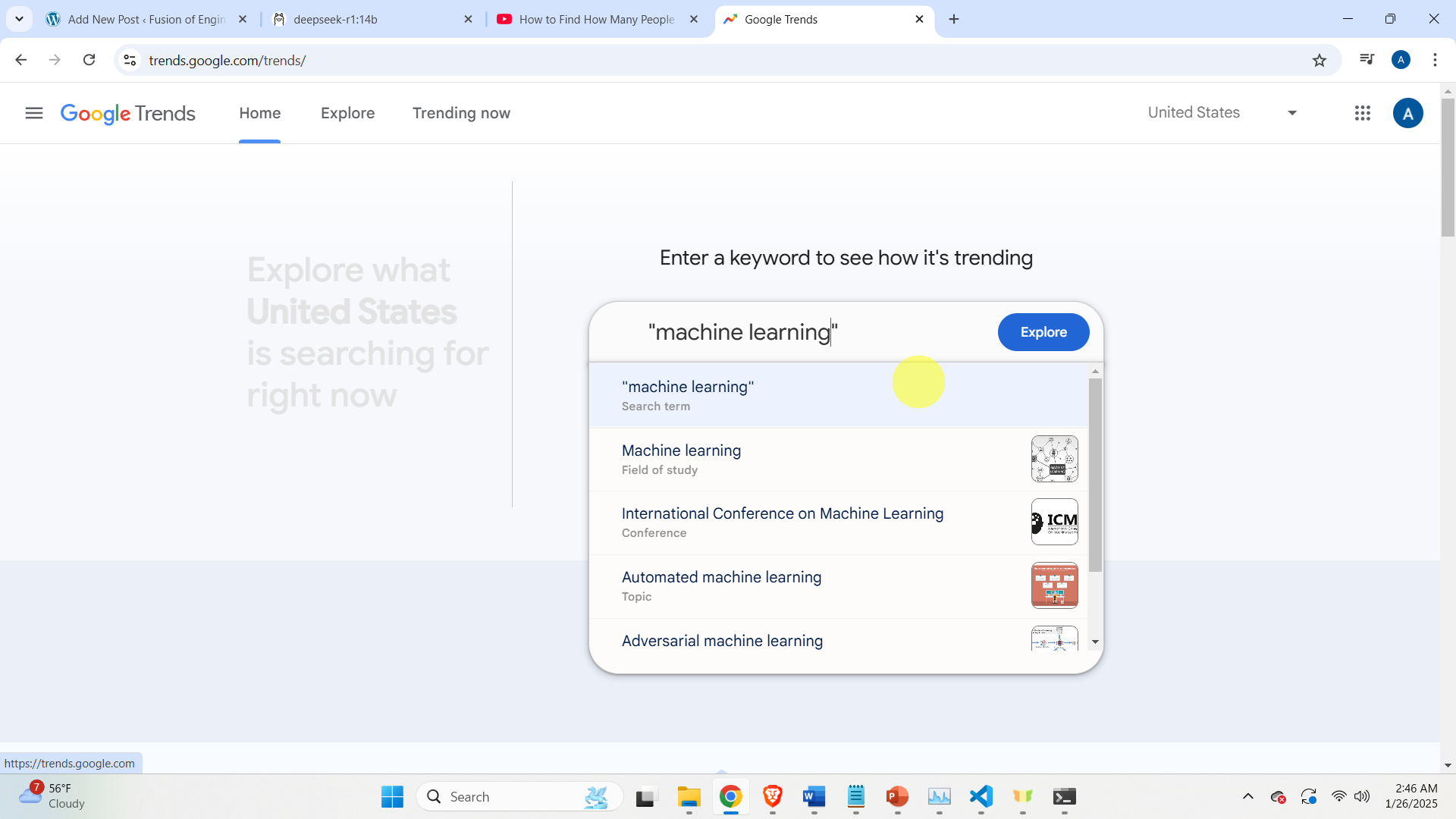Click the suggestion list scrollbar down arrow
Viewport: 1456px width, 819px height.
point(1095,642)
